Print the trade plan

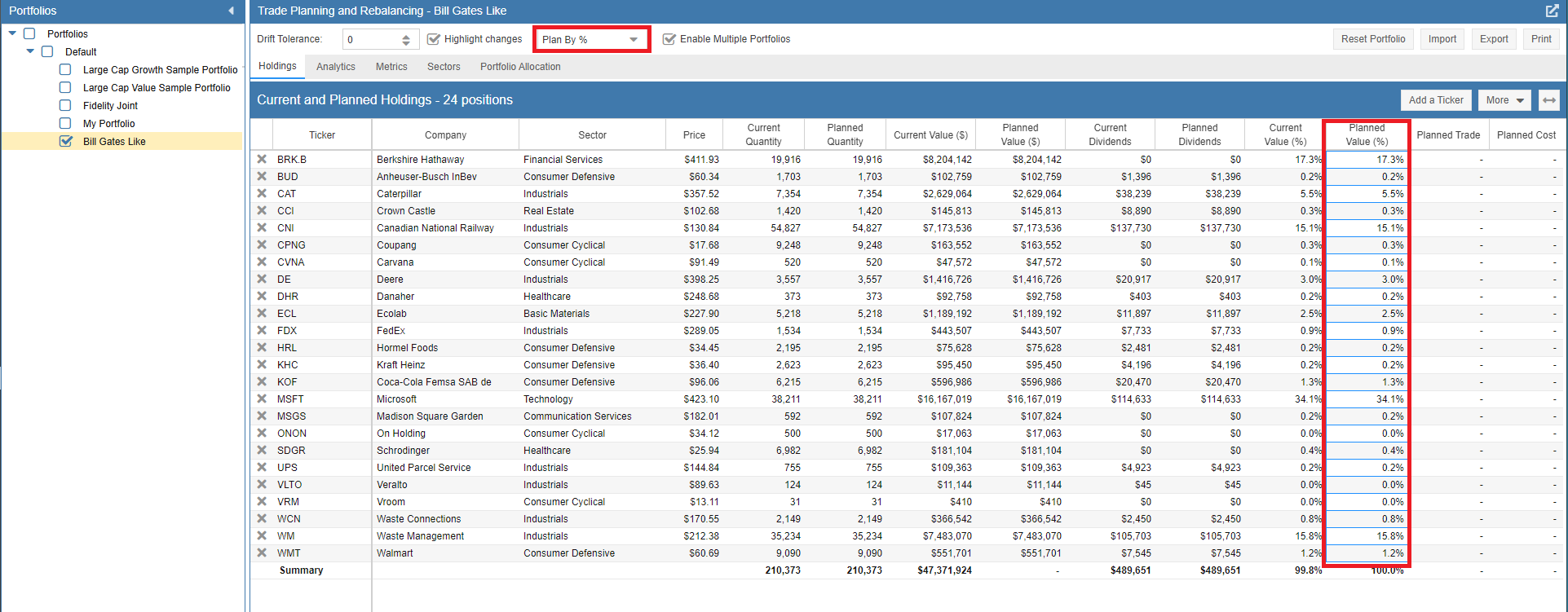click(1541, 39)
